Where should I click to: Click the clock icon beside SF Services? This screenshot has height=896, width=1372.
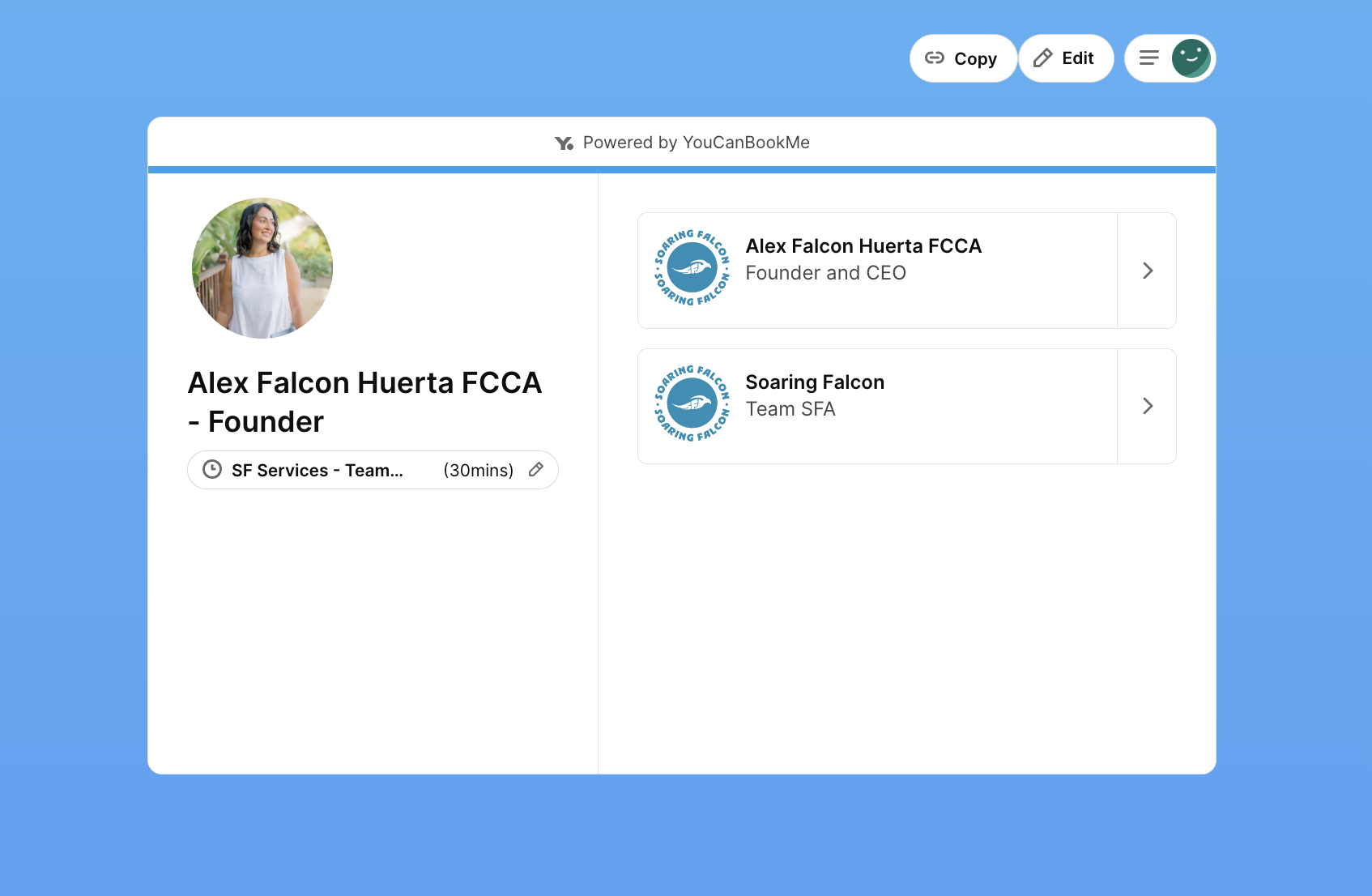[x=212, y=470]
